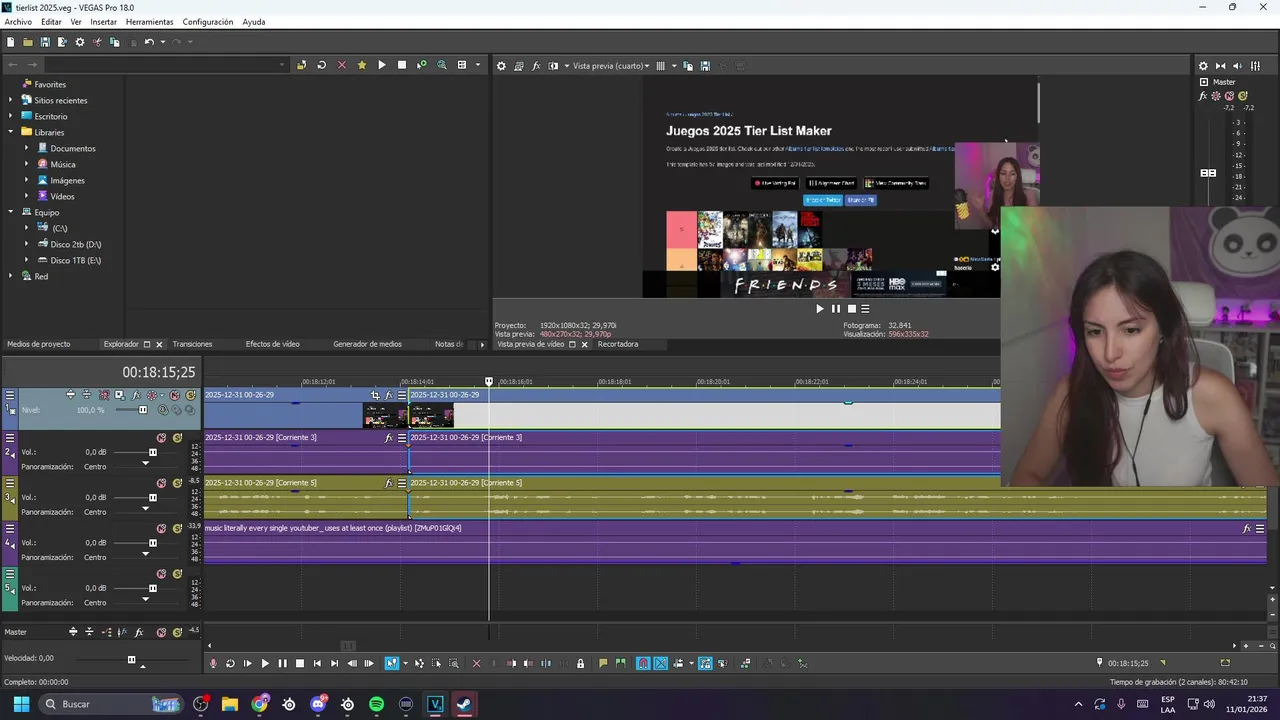Click the Nivel slider handle on track 1

pyautogui.click(x=142, y=410)
